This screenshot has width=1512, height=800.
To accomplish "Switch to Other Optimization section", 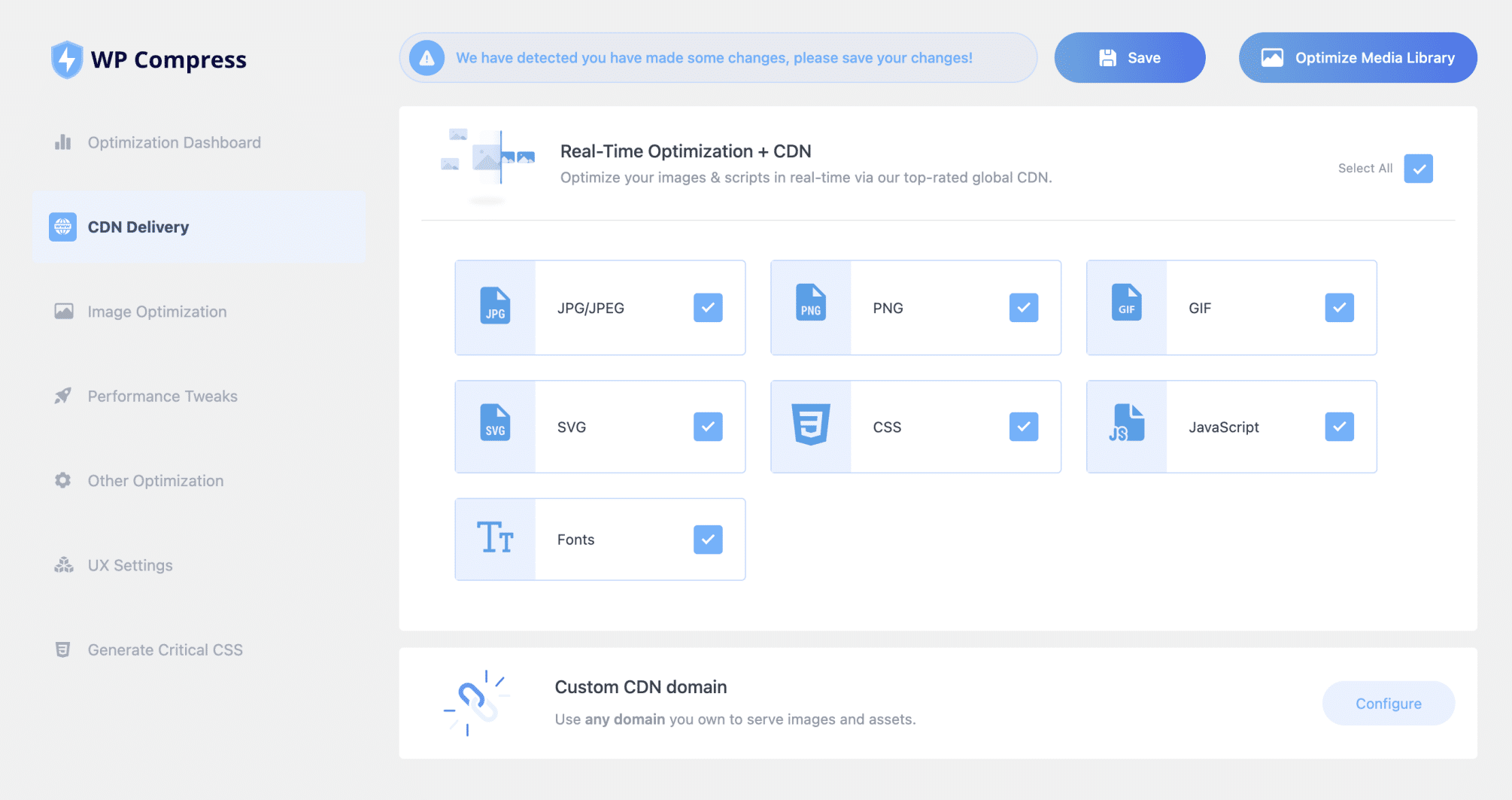I will coord(199,480).
